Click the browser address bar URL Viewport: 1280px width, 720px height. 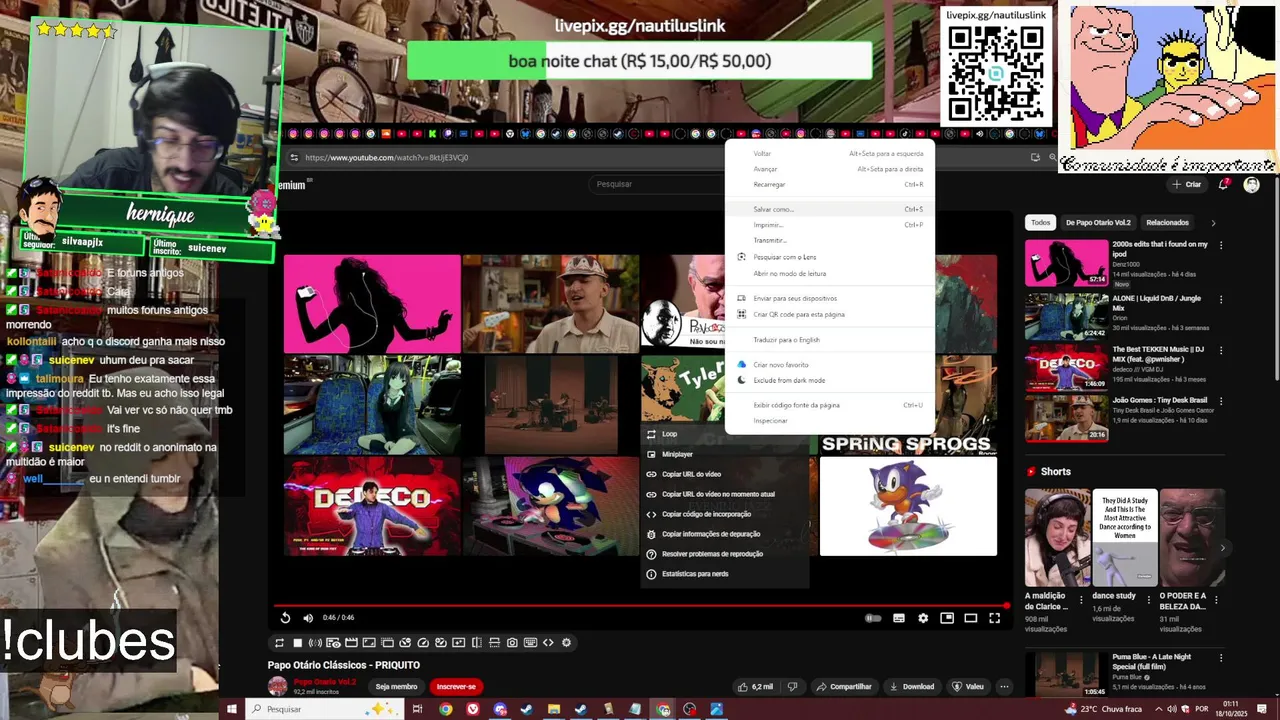[x=386, y=158]
